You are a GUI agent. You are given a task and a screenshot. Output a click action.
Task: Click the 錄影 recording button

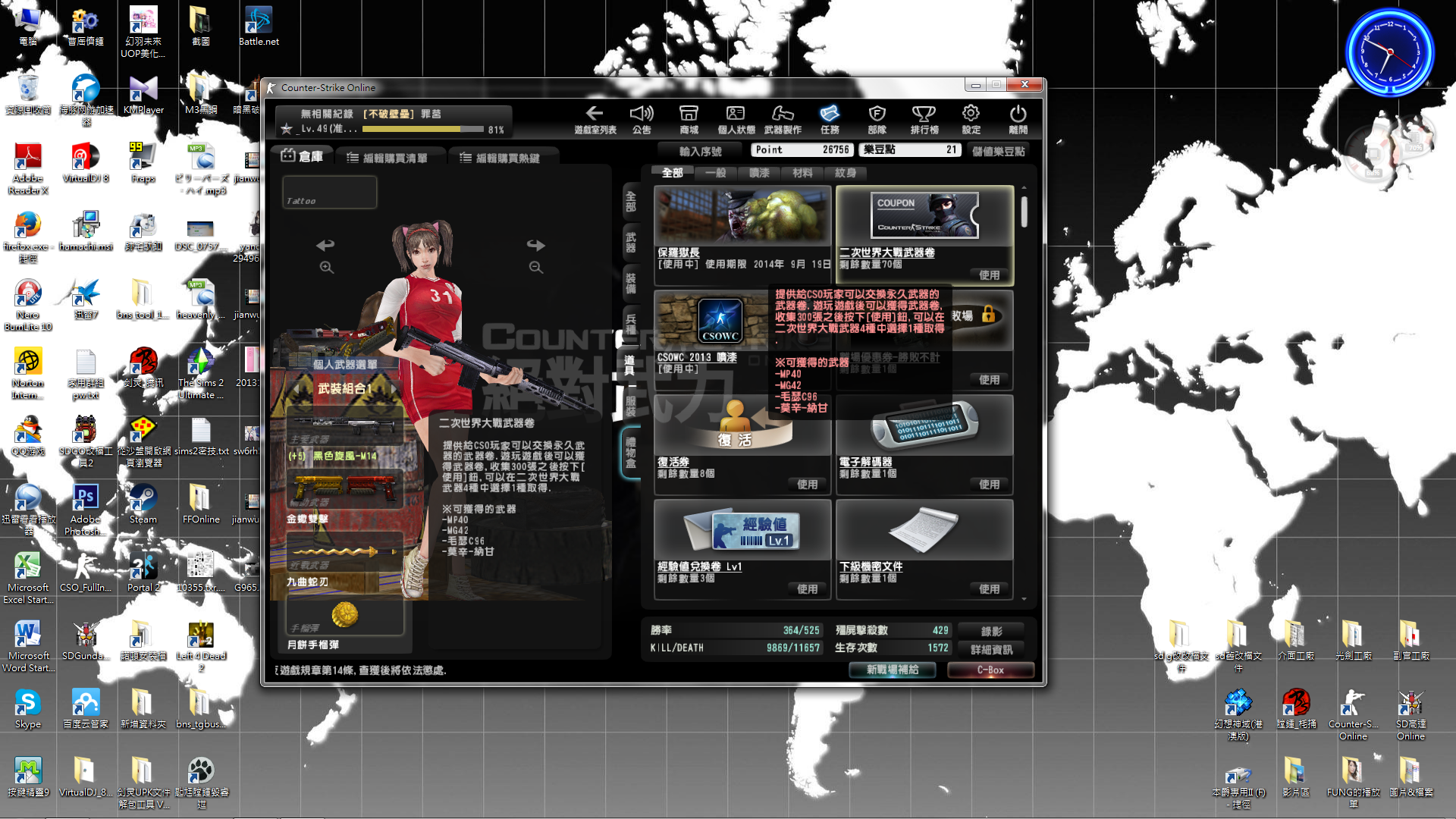coord(992,631)
